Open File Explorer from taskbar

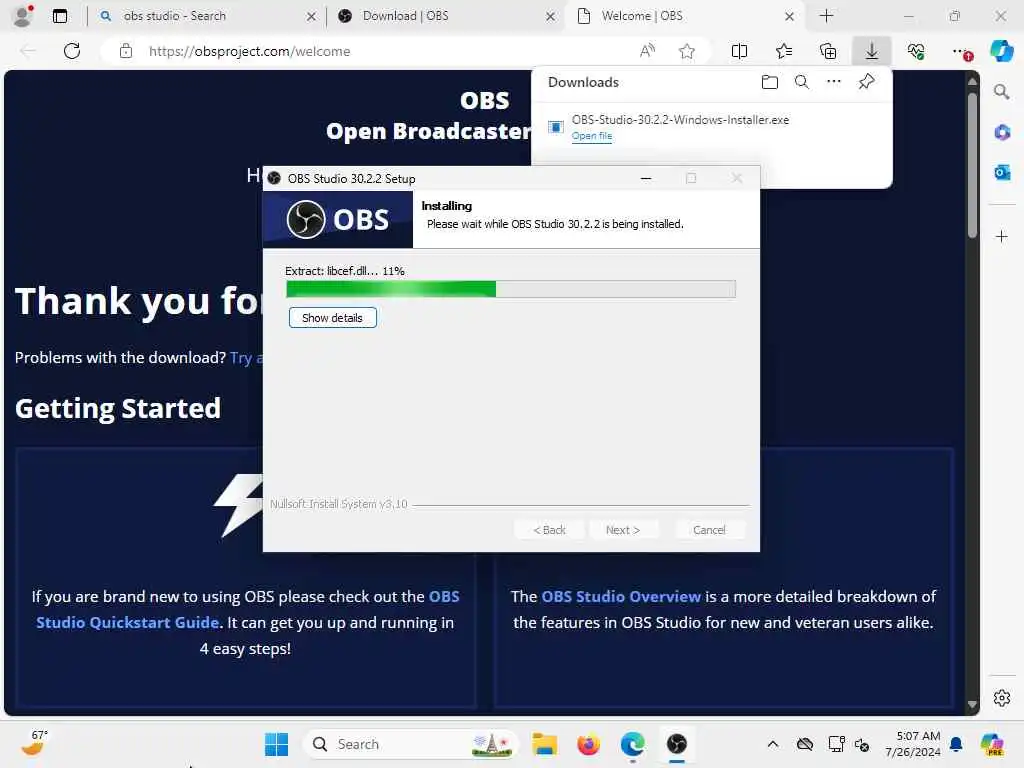tap(544, 744)
